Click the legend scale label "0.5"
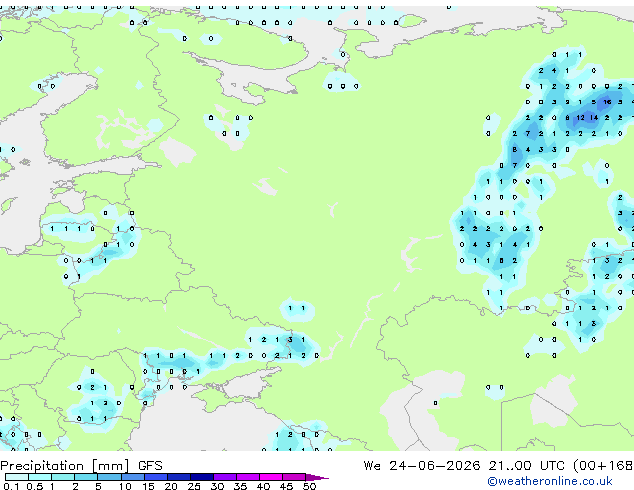This screenshot has width=634, height=490. pyautogui.click(x=34, y=486)
